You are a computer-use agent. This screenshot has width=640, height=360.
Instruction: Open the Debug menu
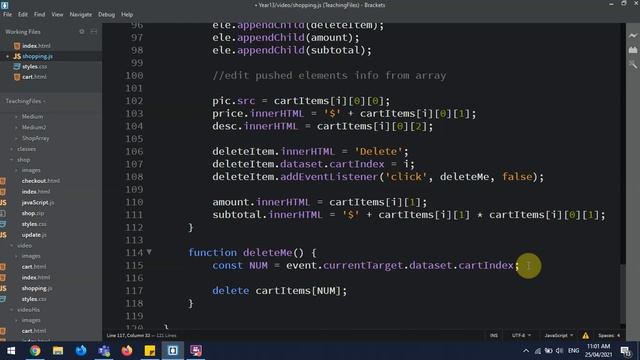pos(106,14)
